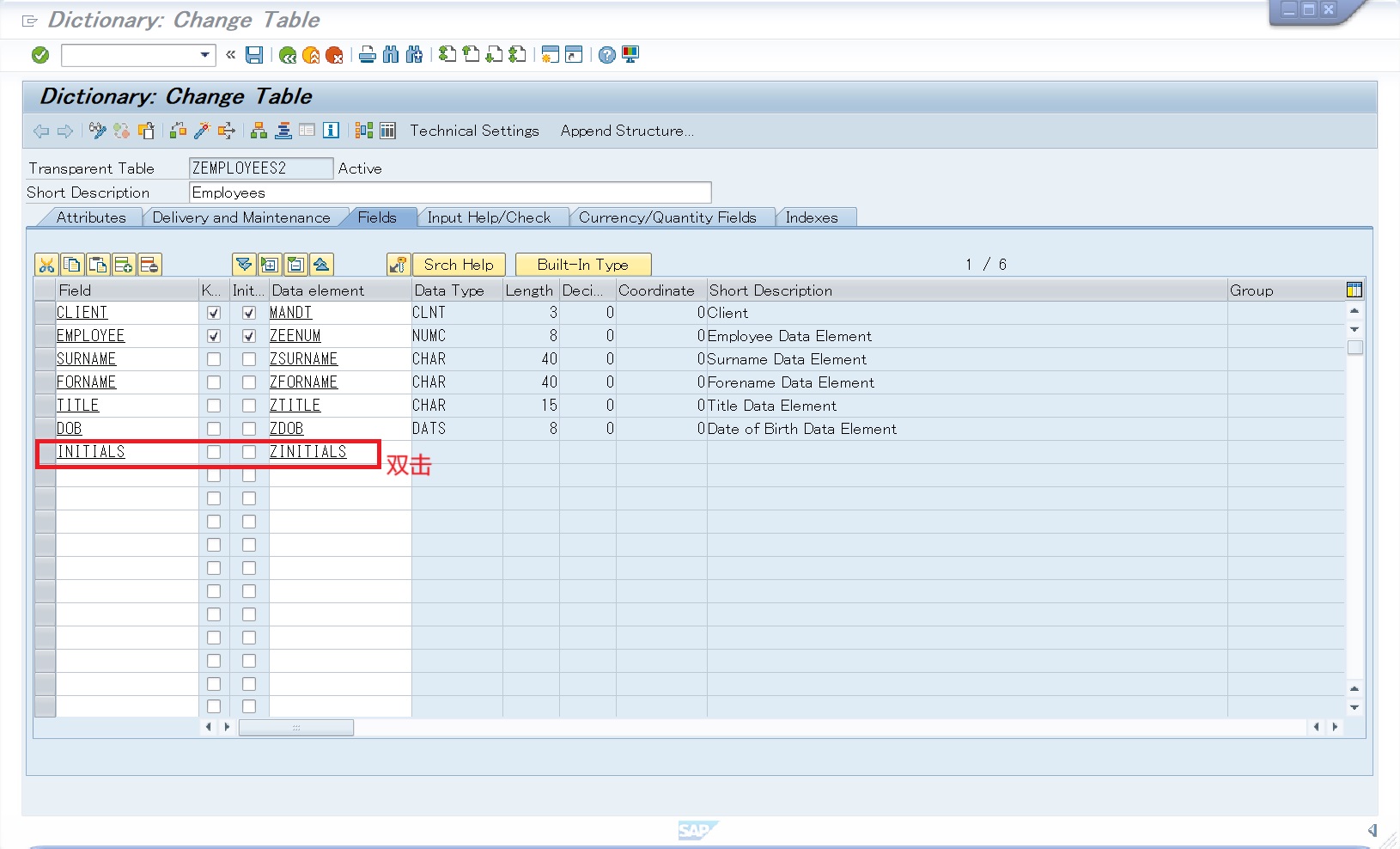Click the Create Shortcut icon
This screenshot has width=1400, height=849.
tap(574, 55)
